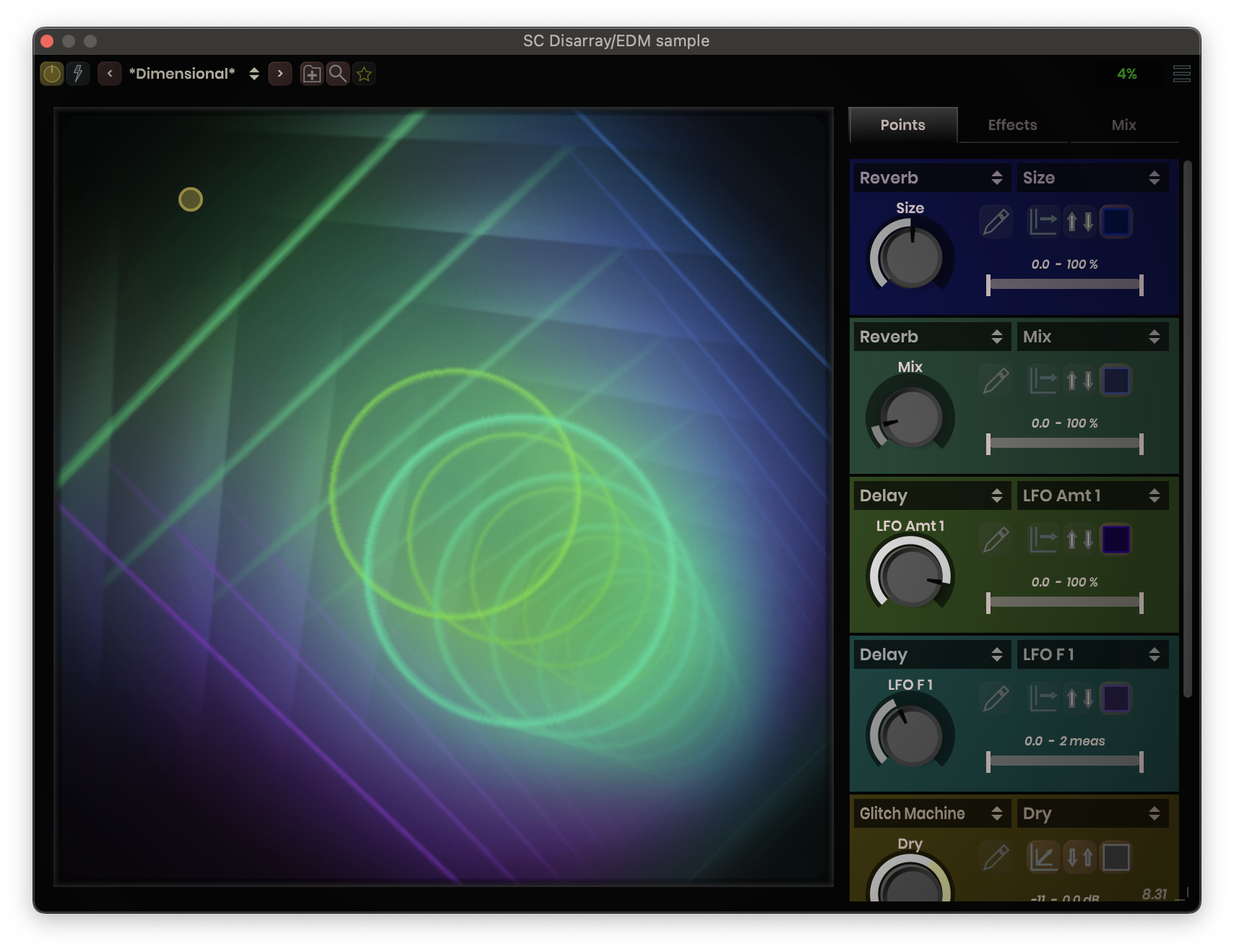
Task: Click the add preset plus icon
Action: (311, 74)
